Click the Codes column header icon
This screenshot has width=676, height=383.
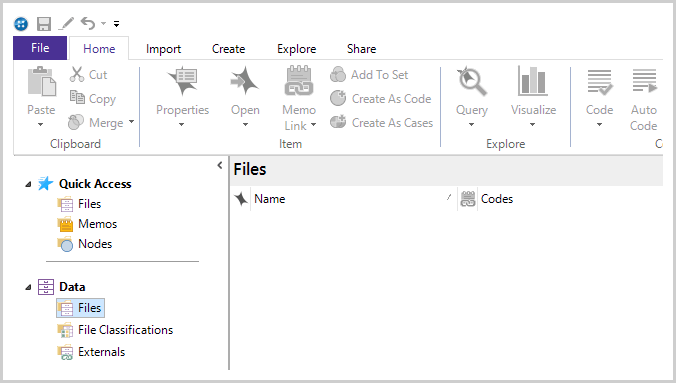pyautogui.click(x=467, y=199)
